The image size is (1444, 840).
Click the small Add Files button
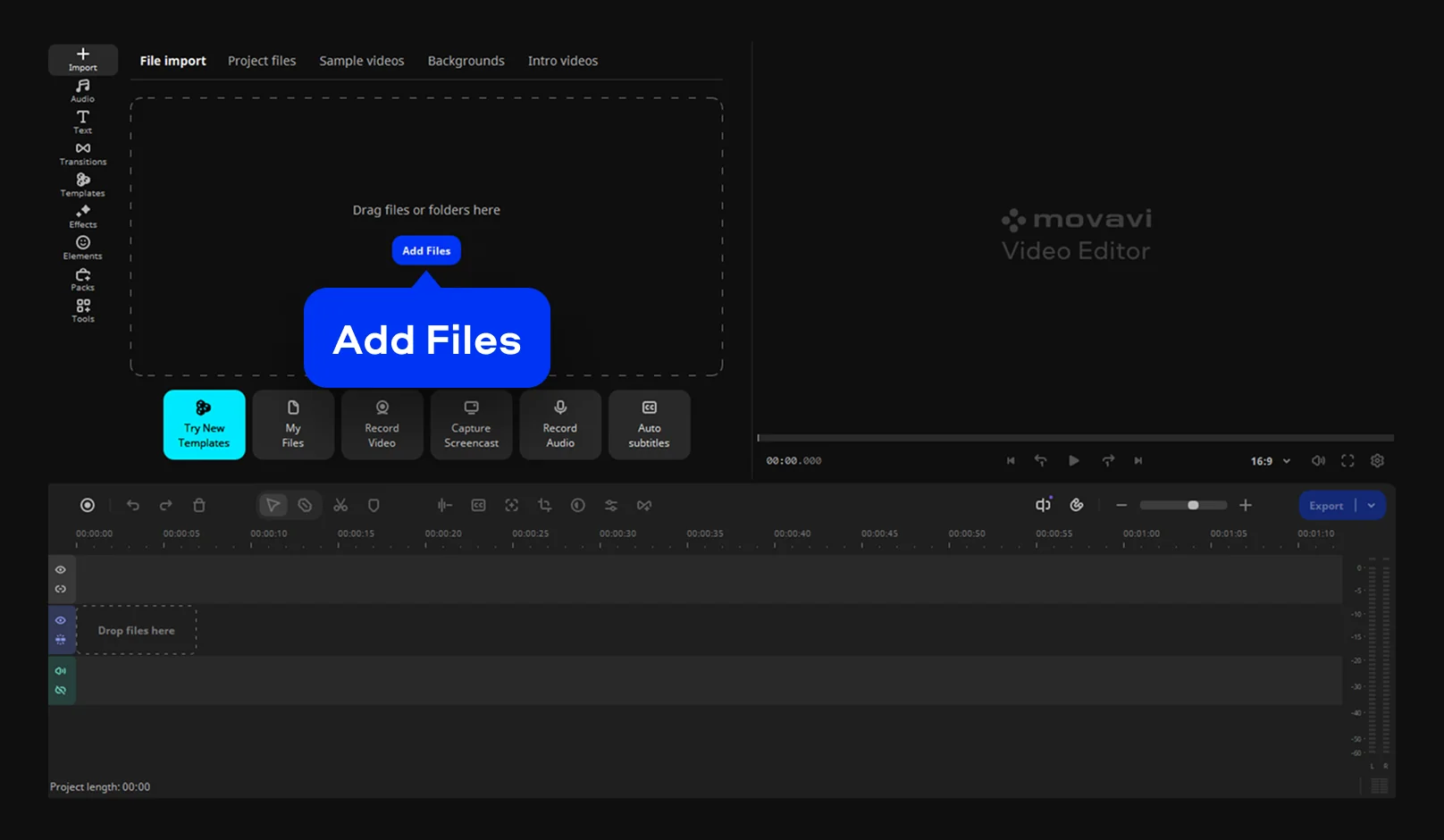[426, 250]
